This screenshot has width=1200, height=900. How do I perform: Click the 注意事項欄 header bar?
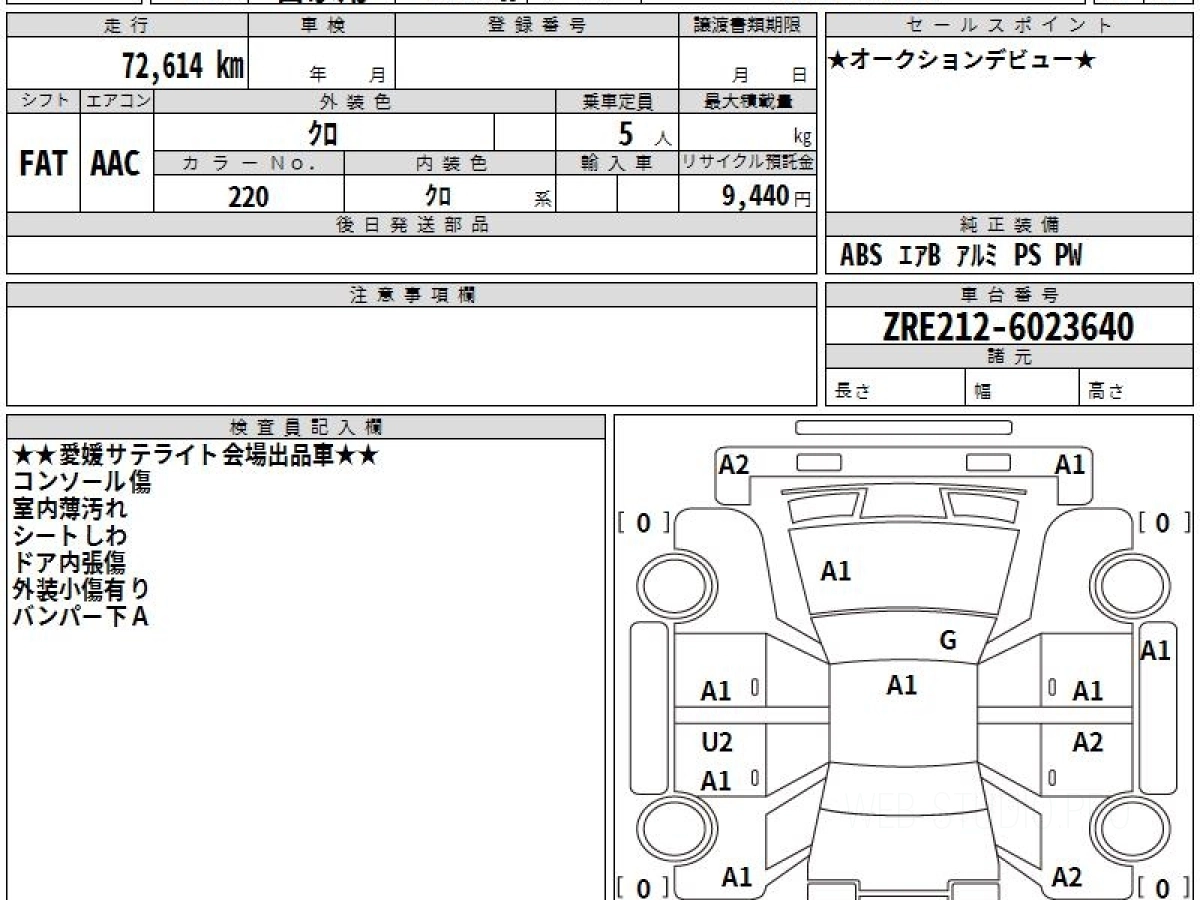click(412, 295)
